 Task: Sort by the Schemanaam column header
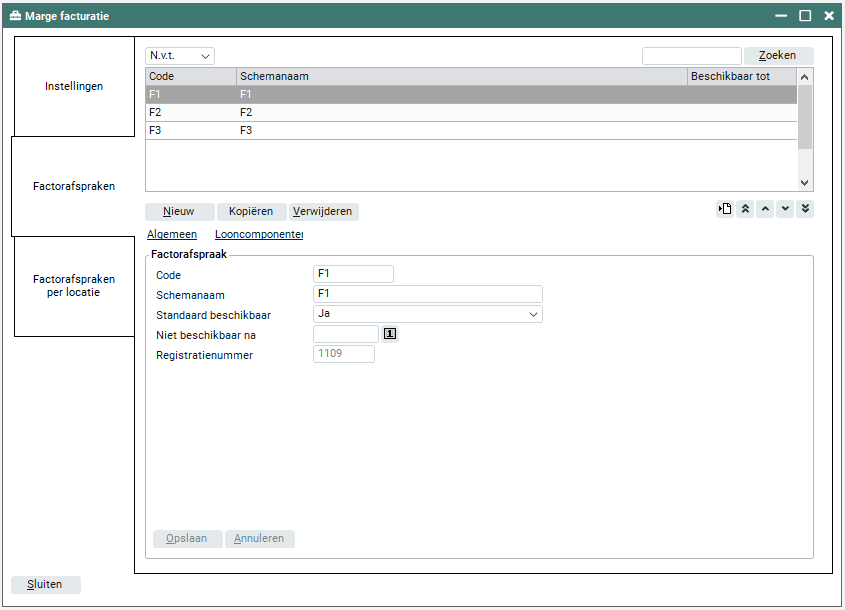pos(462,77)
